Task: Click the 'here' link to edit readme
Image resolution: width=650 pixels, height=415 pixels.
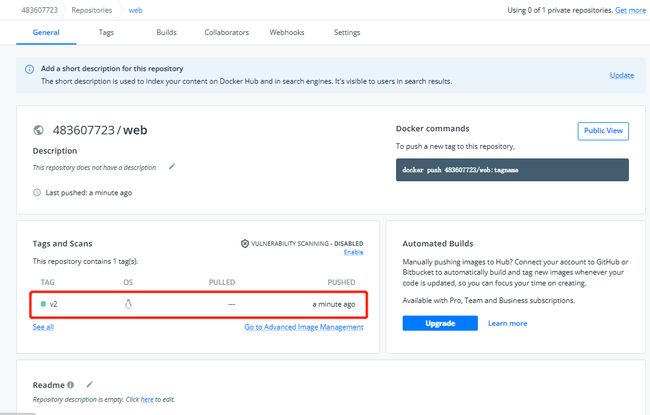Action: (147, 399)
